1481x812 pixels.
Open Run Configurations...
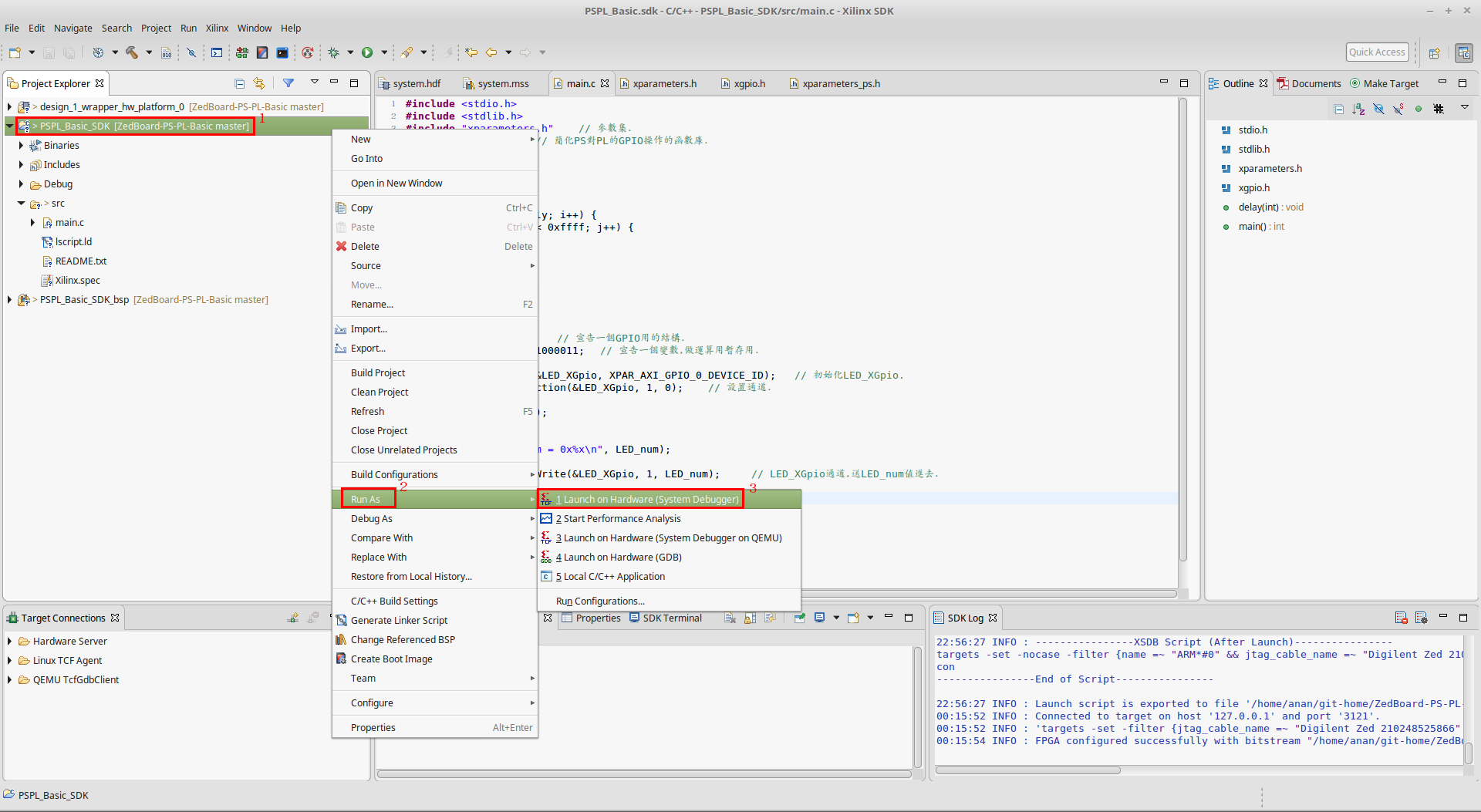669,601
